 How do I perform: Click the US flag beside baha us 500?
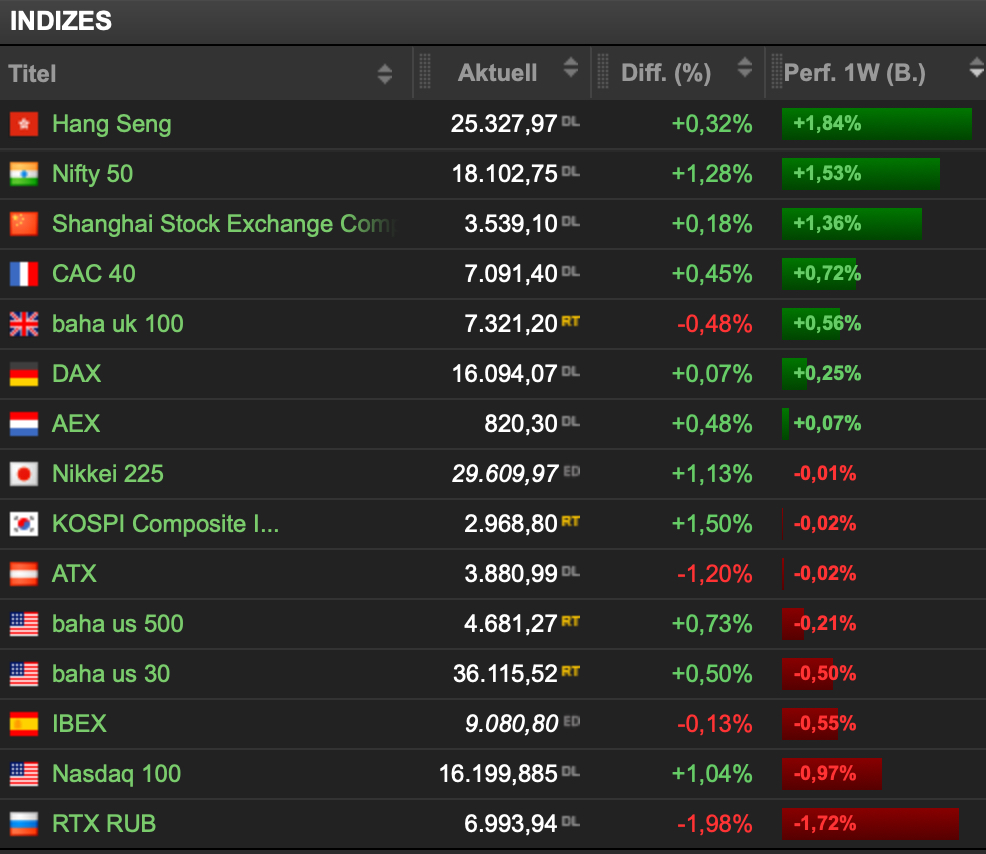pyautogui.click(x=24, y=624)
